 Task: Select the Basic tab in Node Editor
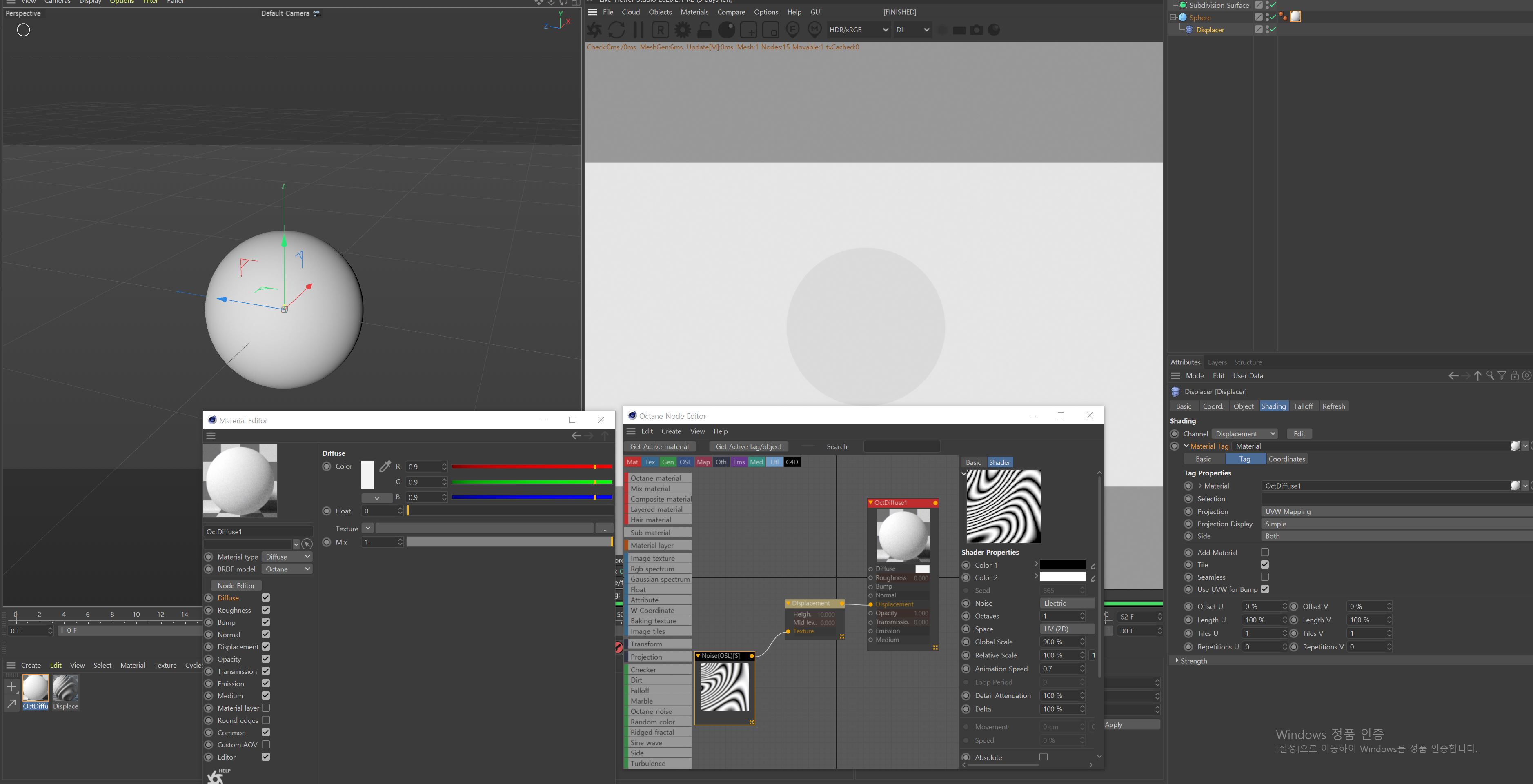974,462
